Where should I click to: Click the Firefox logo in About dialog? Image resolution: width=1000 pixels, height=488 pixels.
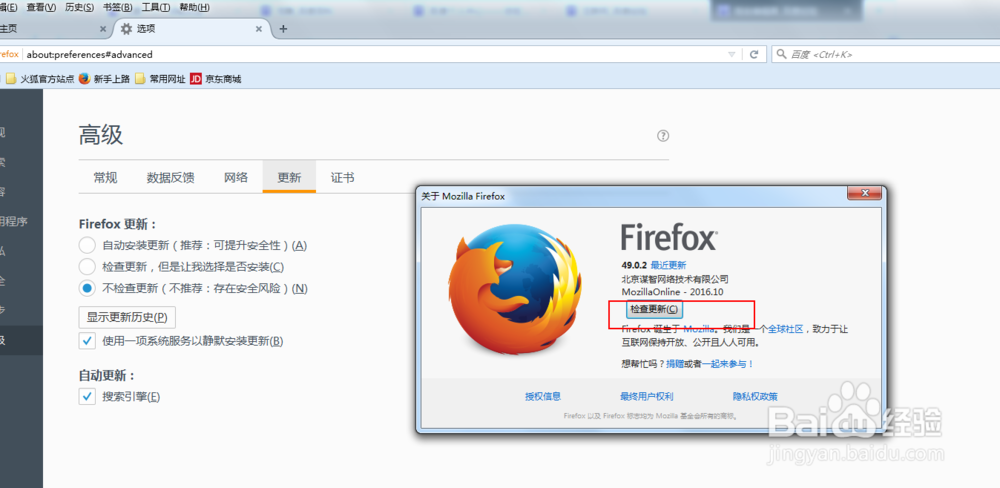click(515, 288)
